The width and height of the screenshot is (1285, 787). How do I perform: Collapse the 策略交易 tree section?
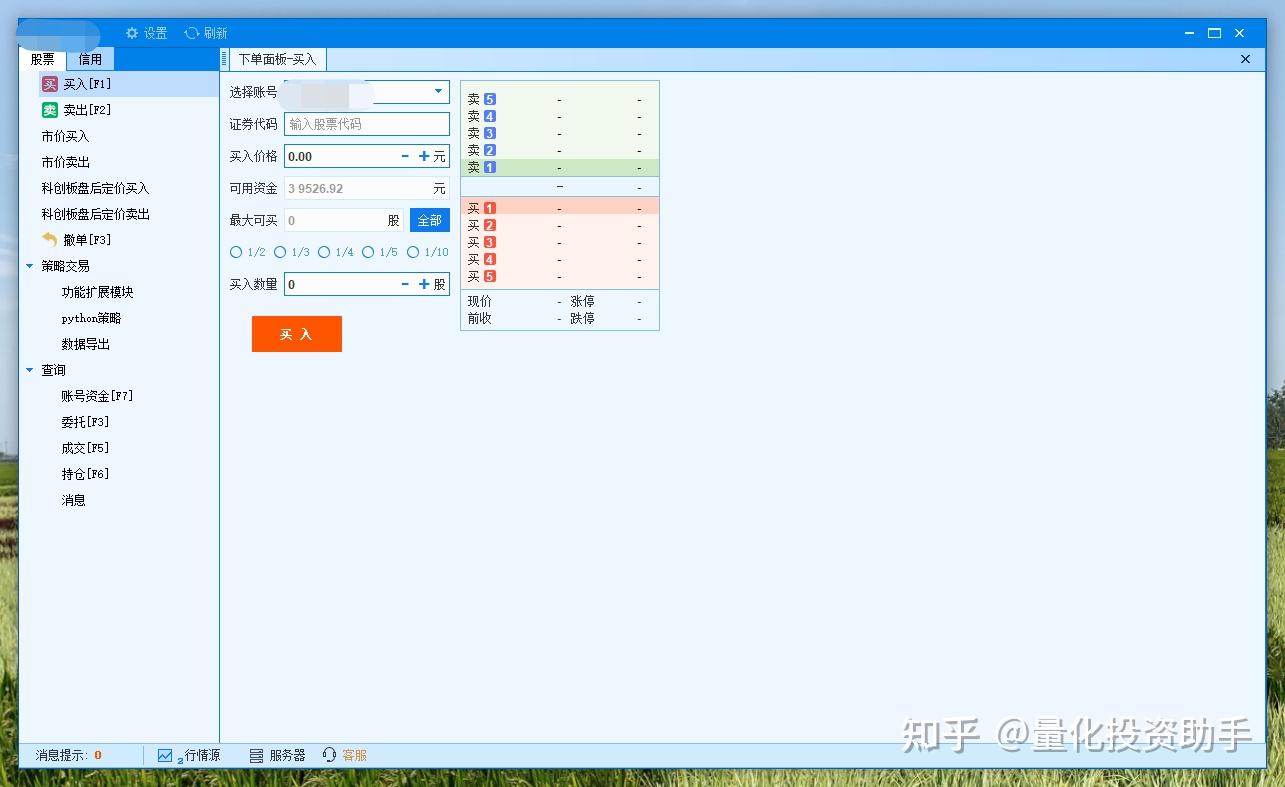tap(29, 265)
